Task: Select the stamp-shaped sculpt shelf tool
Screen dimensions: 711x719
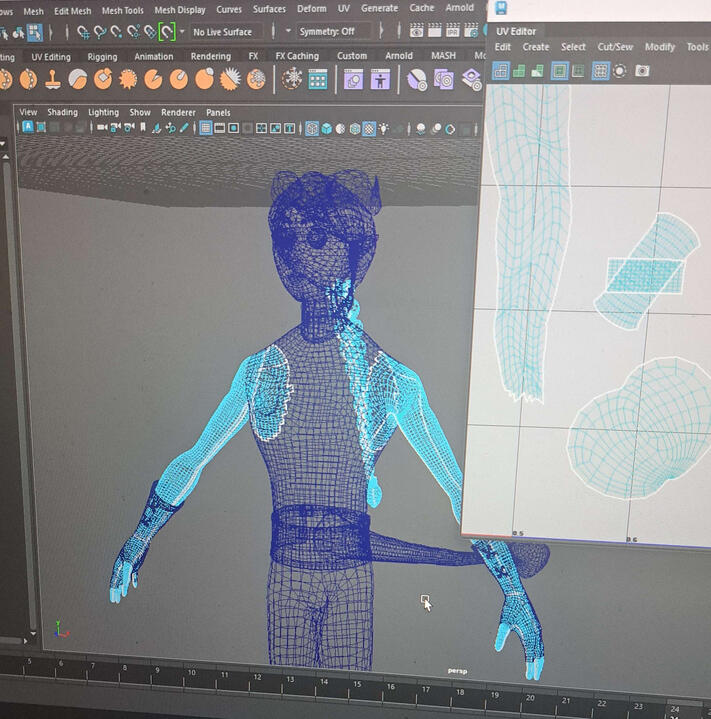Action: (x=53, y=79)
